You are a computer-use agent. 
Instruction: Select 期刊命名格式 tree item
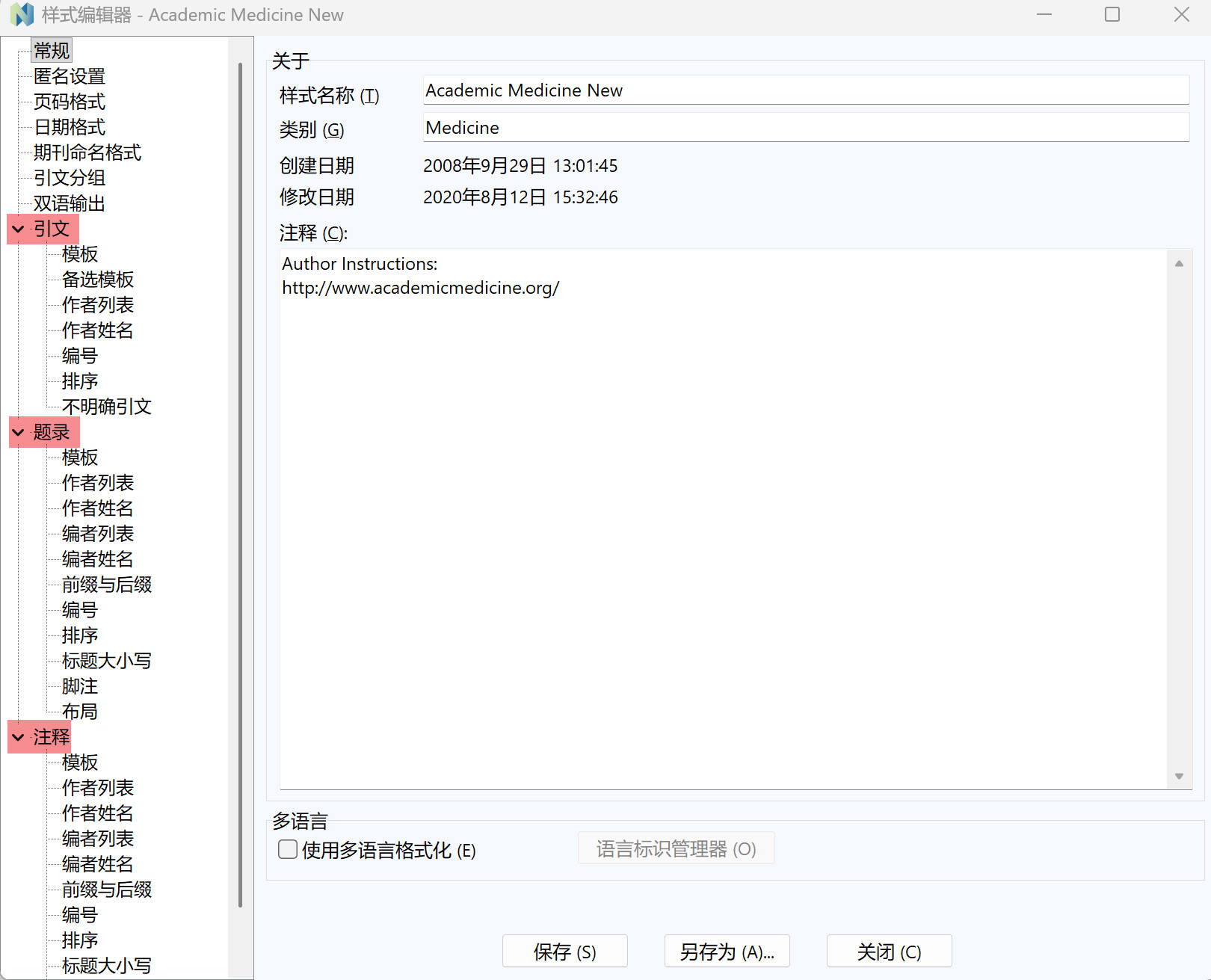[x=87, y=152]
